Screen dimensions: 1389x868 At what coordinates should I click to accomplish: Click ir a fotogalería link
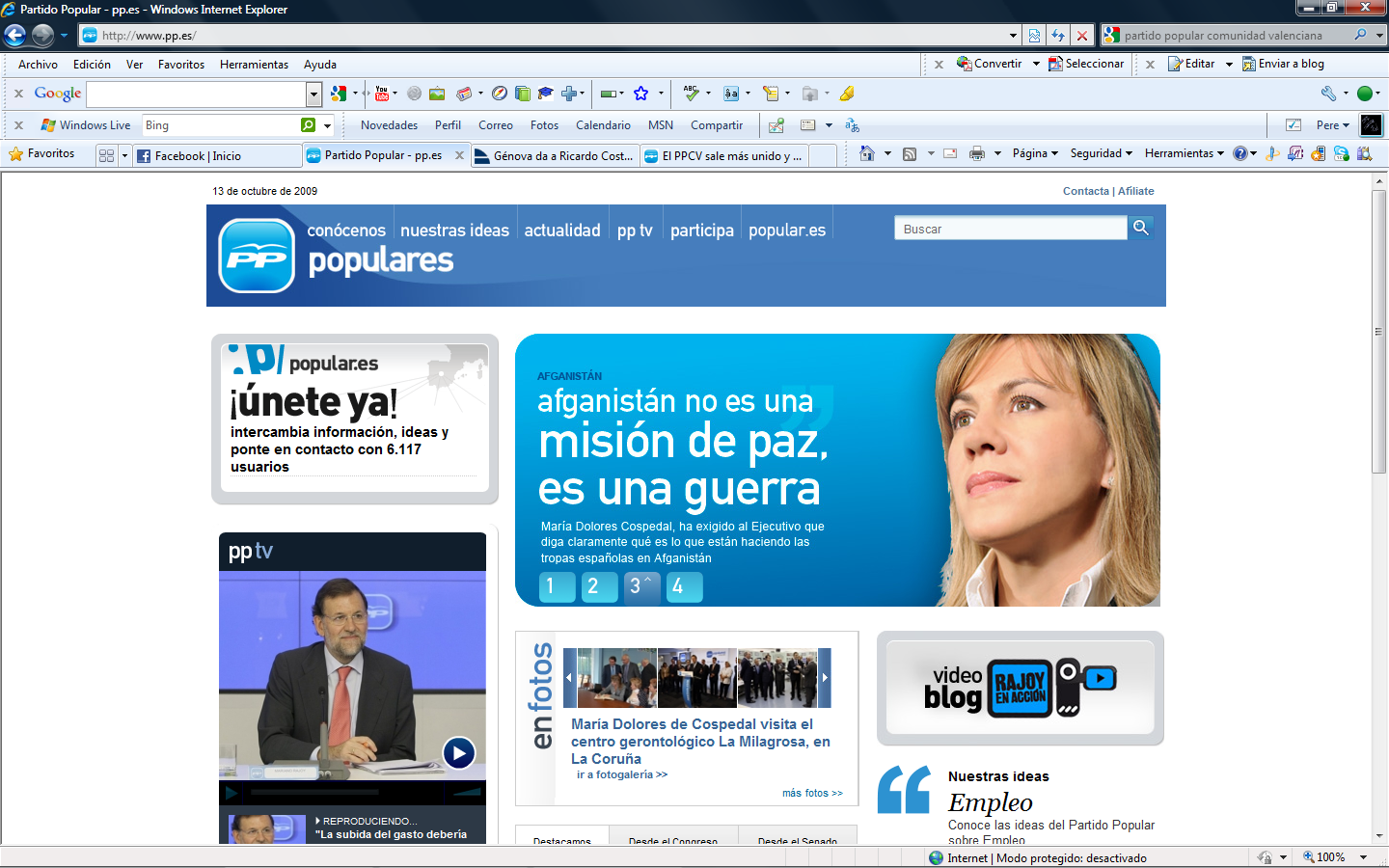pyautogui.click(x=622, y=774)
